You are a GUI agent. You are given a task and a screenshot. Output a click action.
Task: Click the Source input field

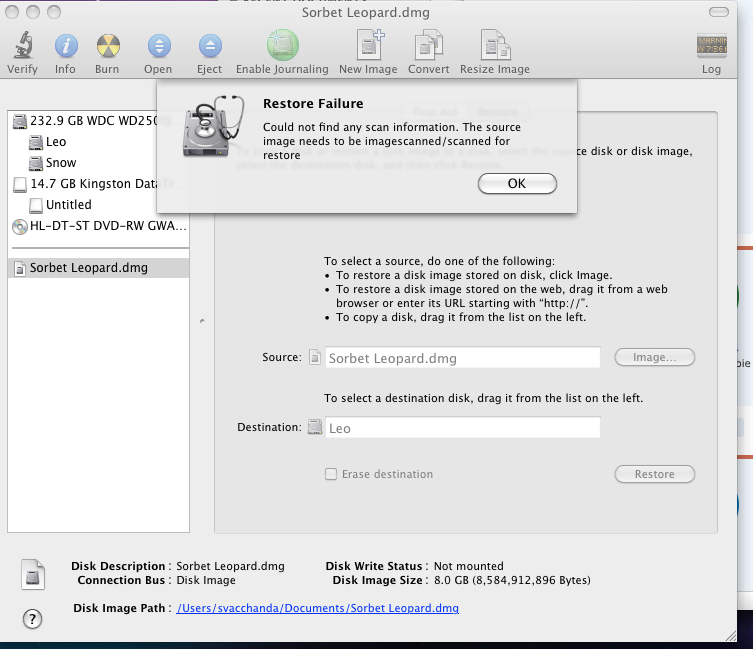pyautogui.click(x=462, y=357)
